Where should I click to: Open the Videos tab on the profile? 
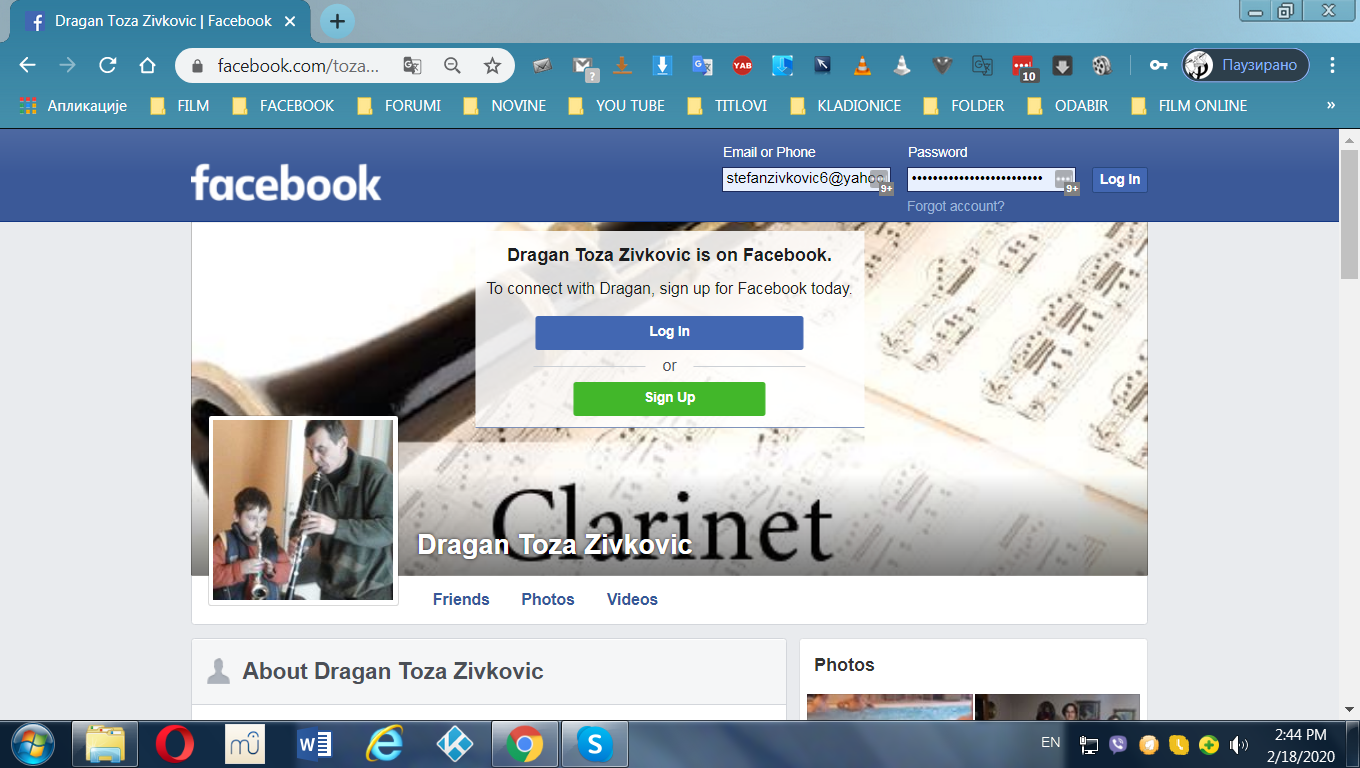(x=632, y=600)
